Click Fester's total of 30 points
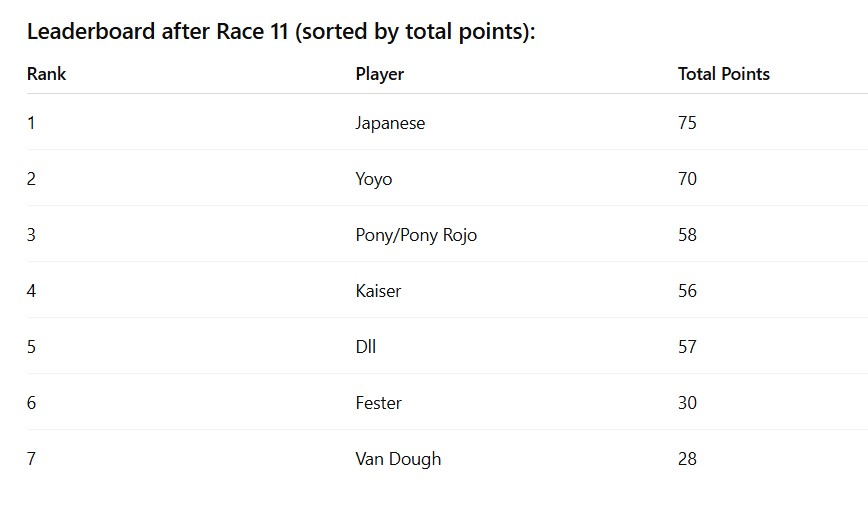This screenshot has width=868, height=528. [x=687, y=403]
